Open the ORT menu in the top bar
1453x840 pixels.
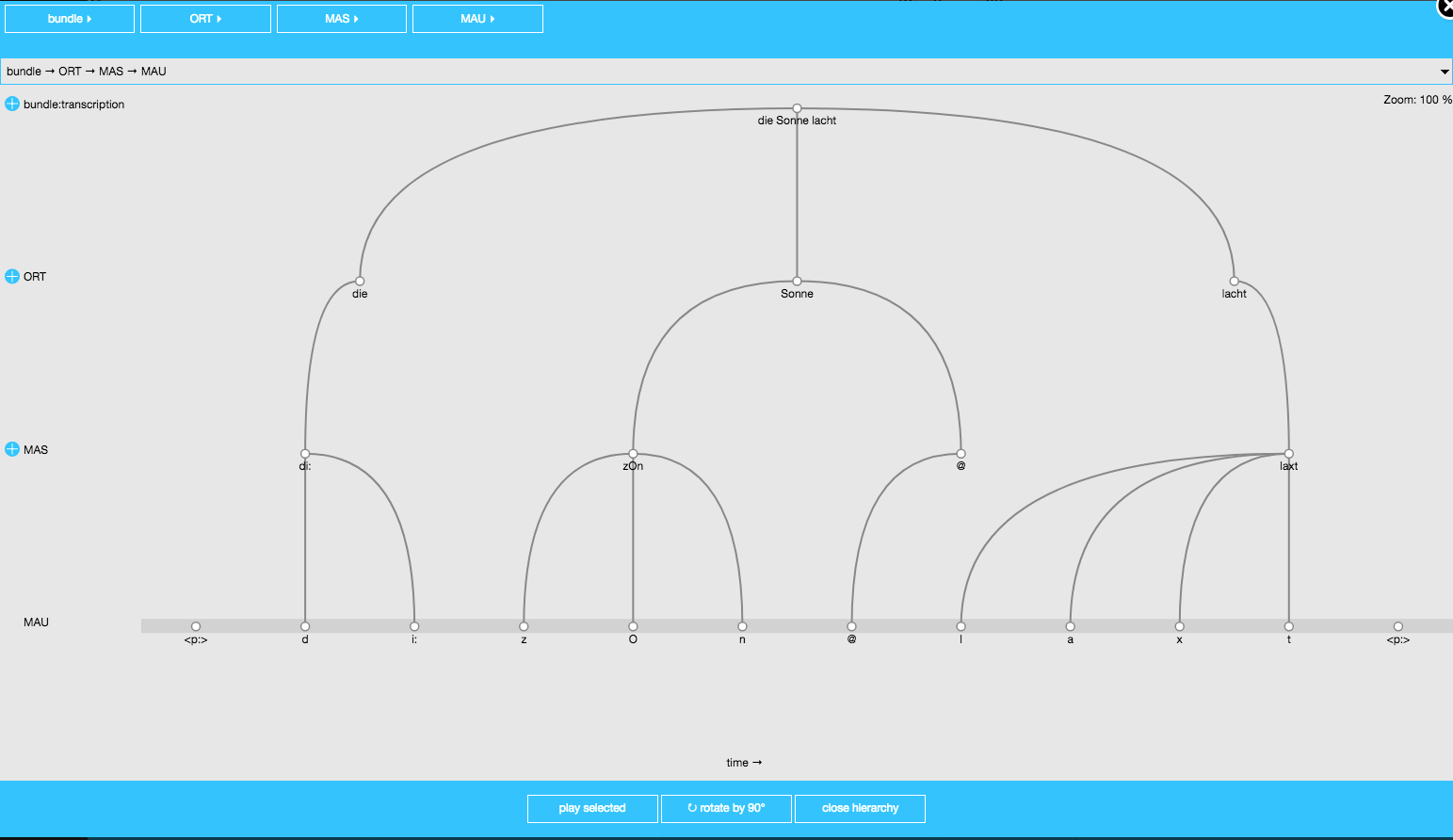205,18
